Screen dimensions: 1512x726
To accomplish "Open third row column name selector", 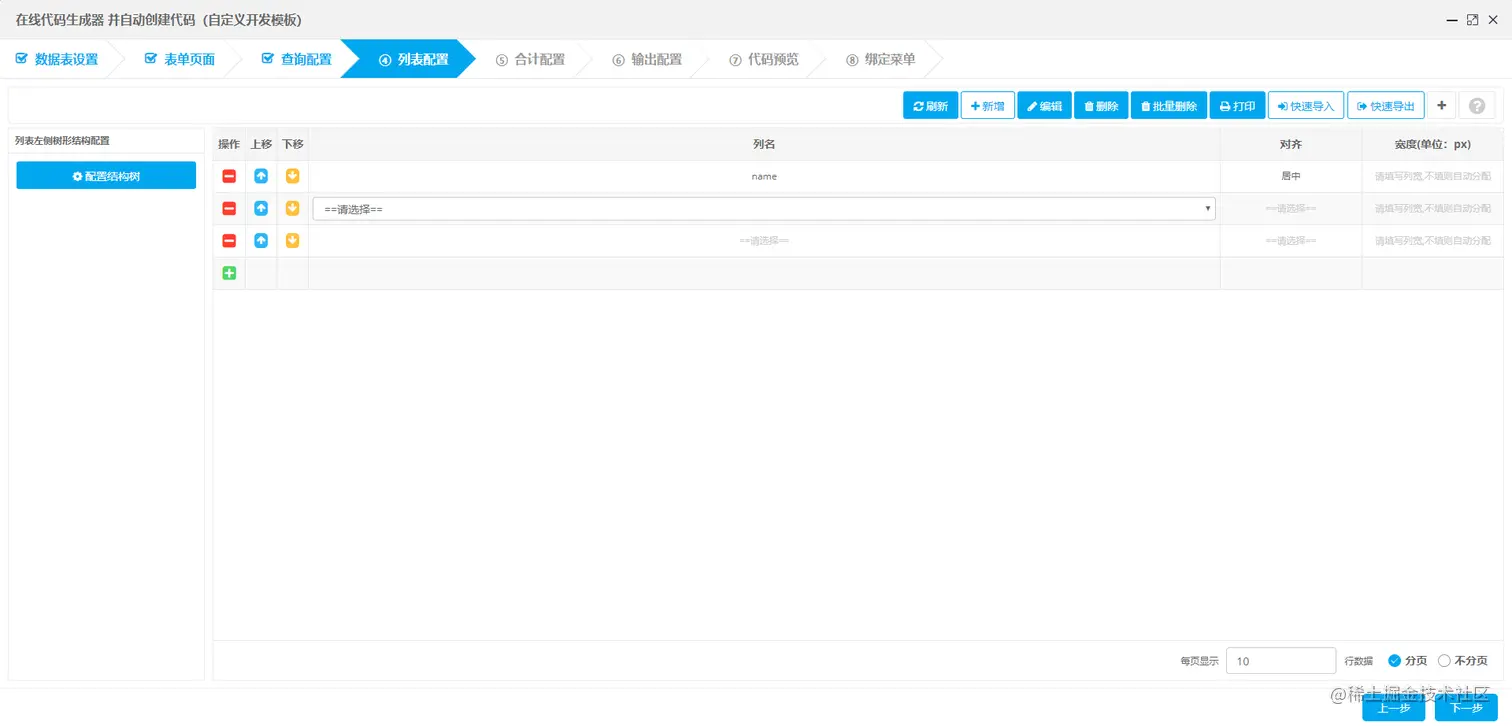I will pos(764,240).
